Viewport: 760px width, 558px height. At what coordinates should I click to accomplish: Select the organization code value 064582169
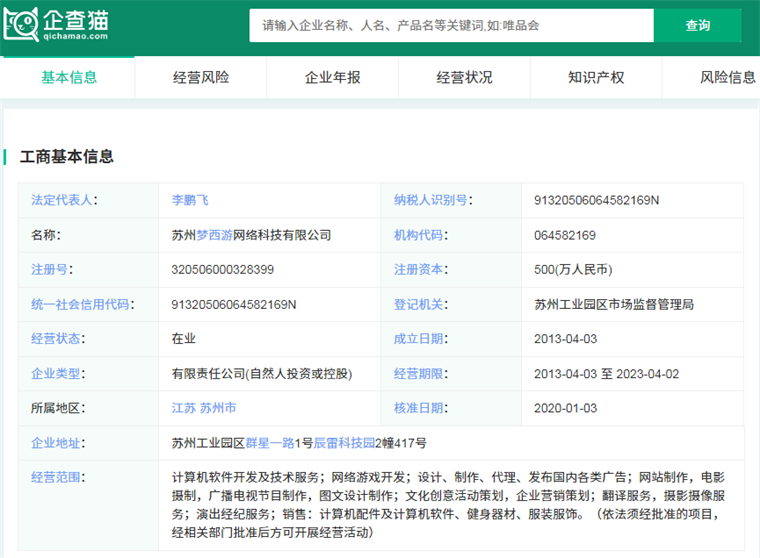[565, 236]
